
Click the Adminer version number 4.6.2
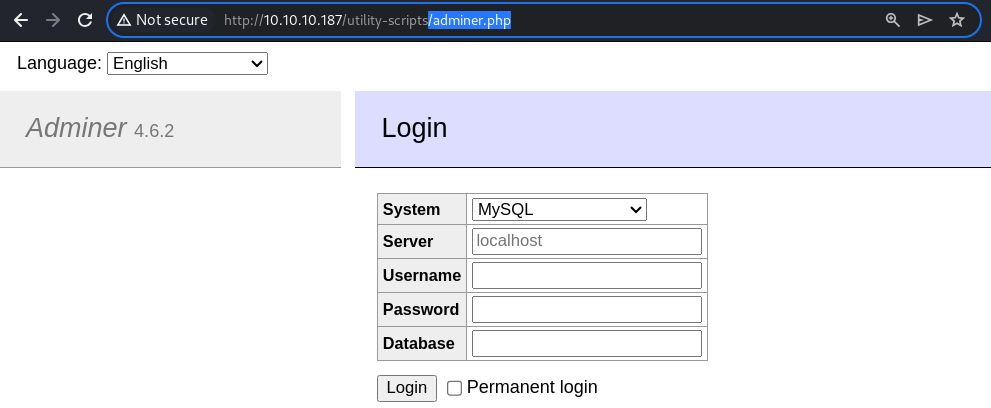tap(154, 131)
